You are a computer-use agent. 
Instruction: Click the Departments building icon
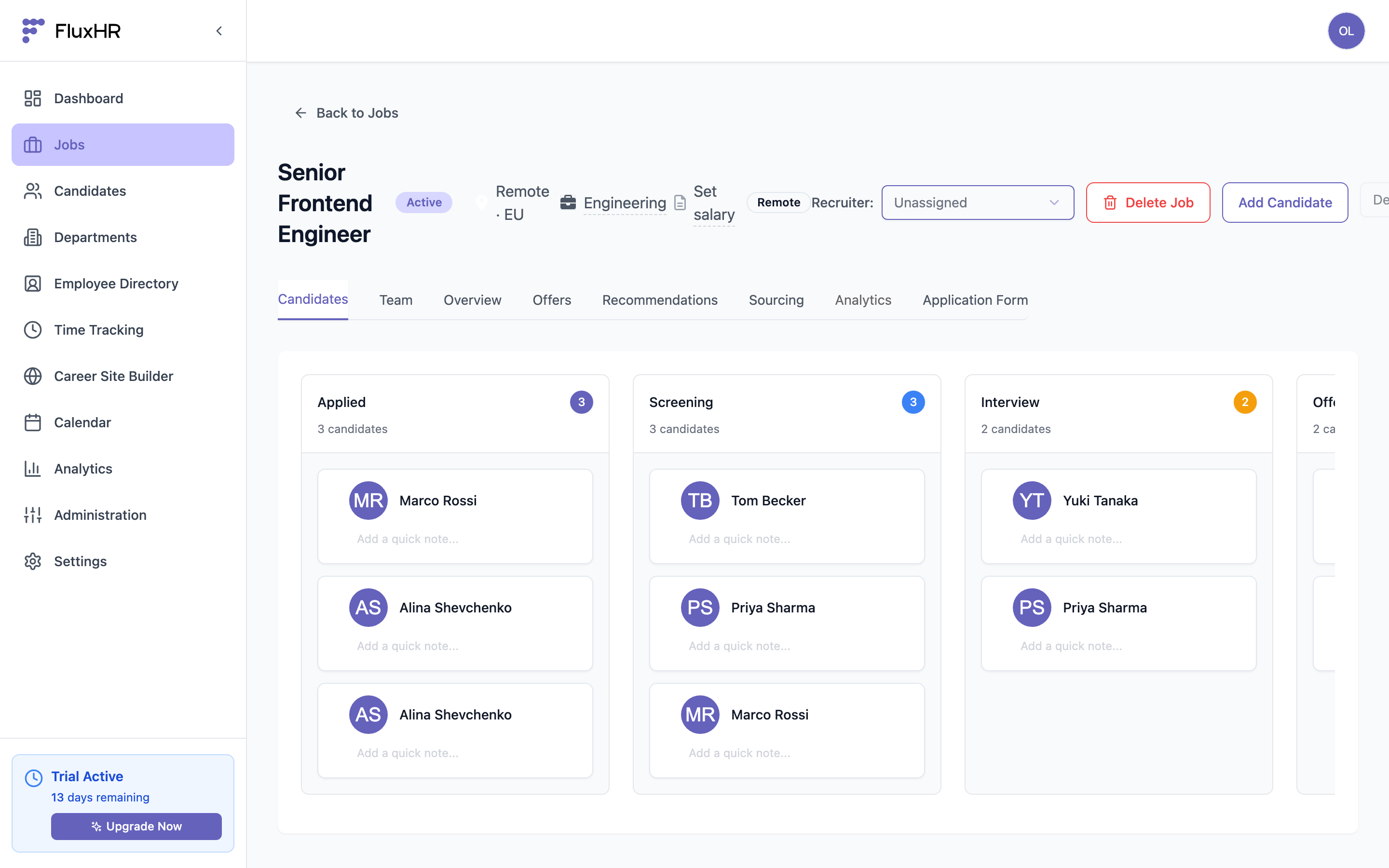click(x=33, y=237)
